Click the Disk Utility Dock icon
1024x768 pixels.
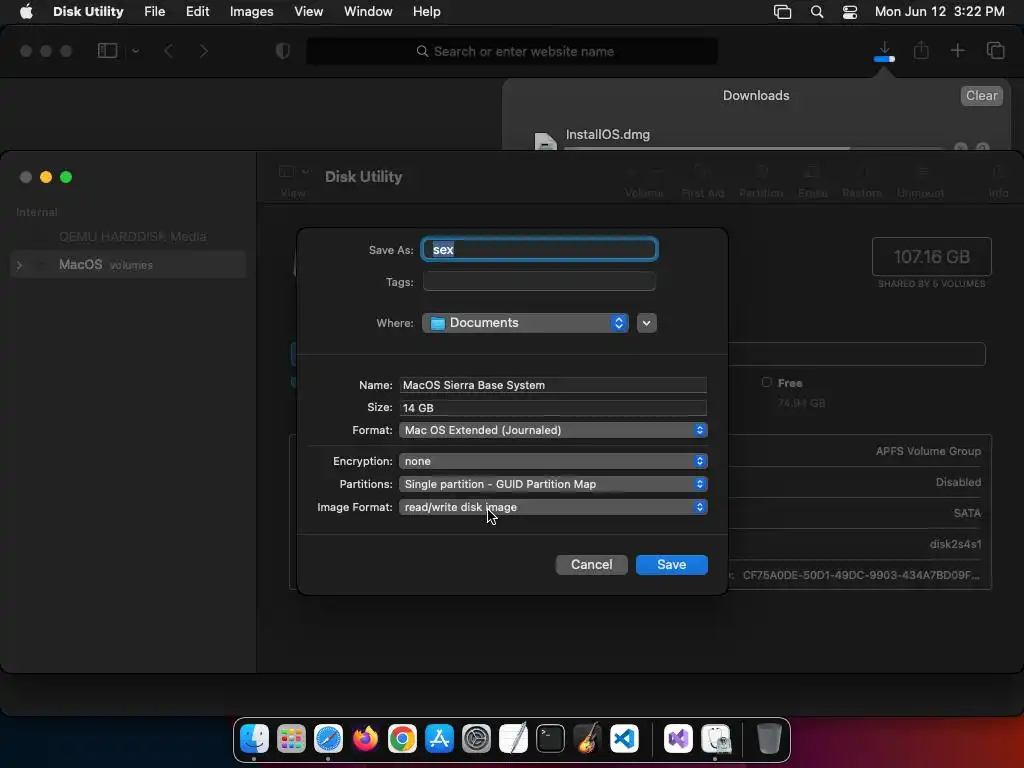(716, 739)
